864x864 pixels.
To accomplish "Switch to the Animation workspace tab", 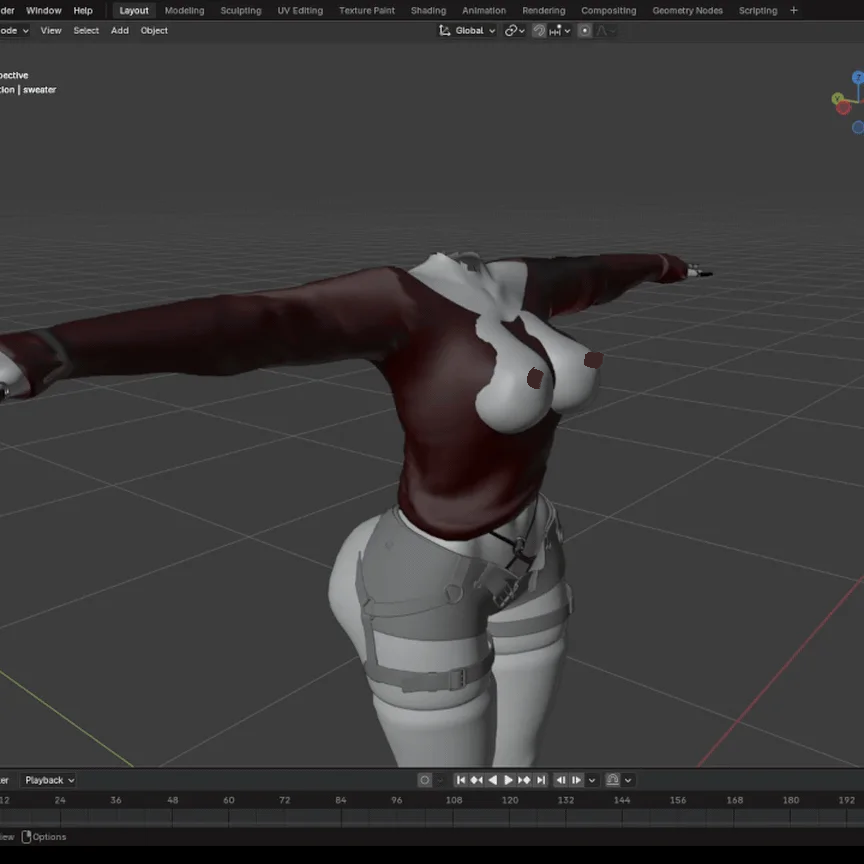I will pos(484,10).
